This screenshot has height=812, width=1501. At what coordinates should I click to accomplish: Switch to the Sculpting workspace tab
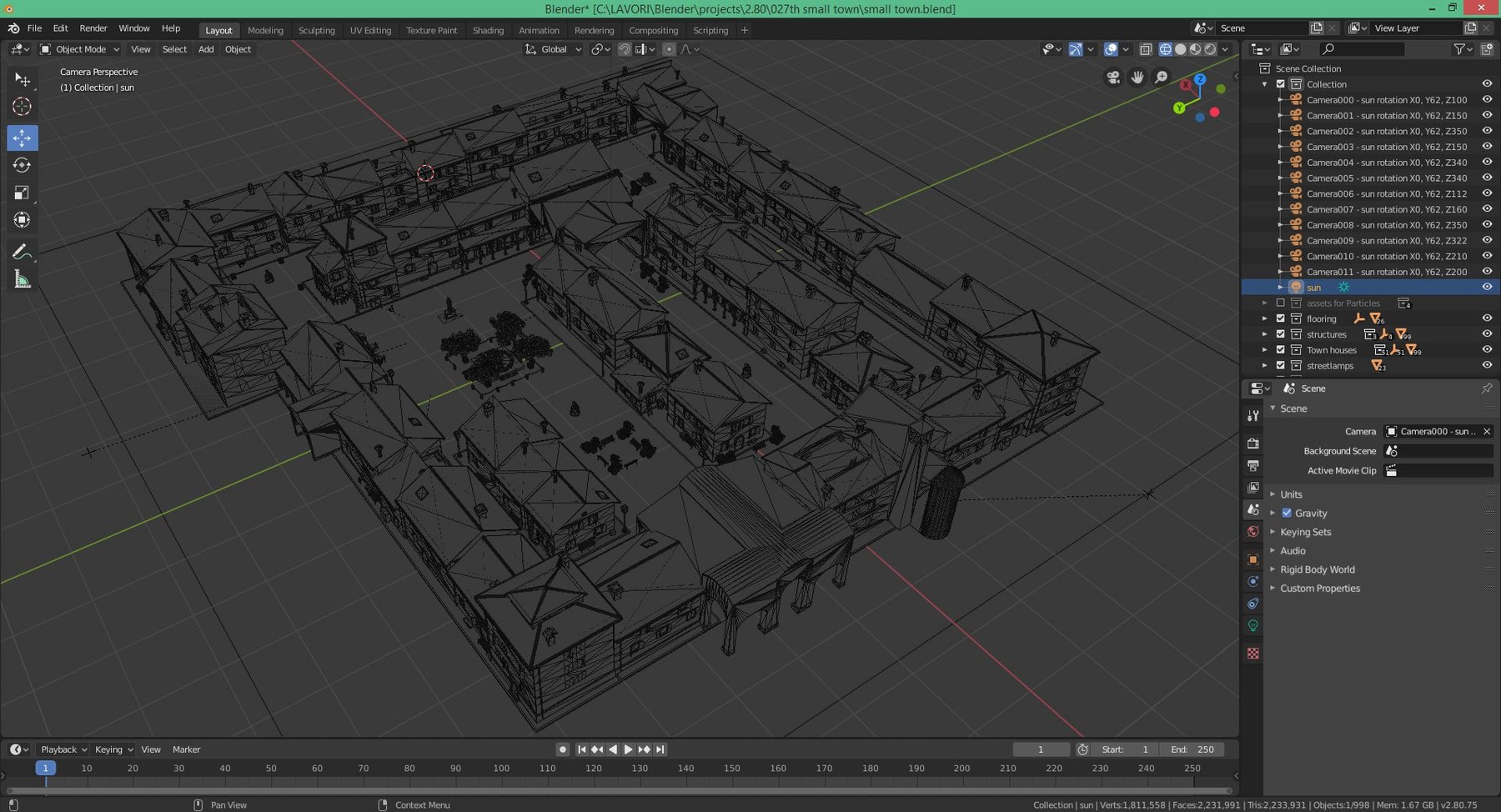pos(316,30)
